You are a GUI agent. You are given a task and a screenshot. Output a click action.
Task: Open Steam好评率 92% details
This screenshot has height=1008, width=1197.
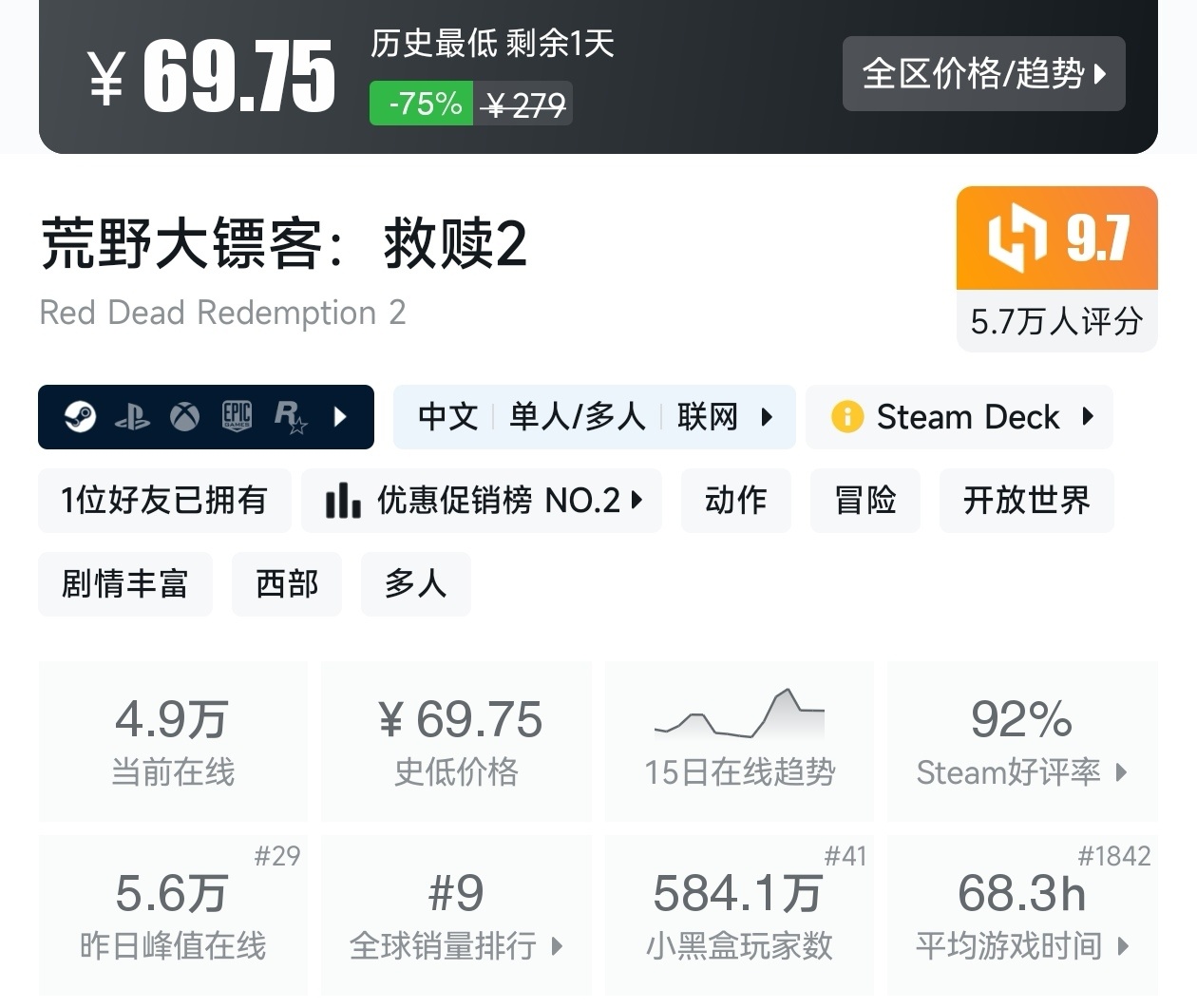pos(1021,742)
